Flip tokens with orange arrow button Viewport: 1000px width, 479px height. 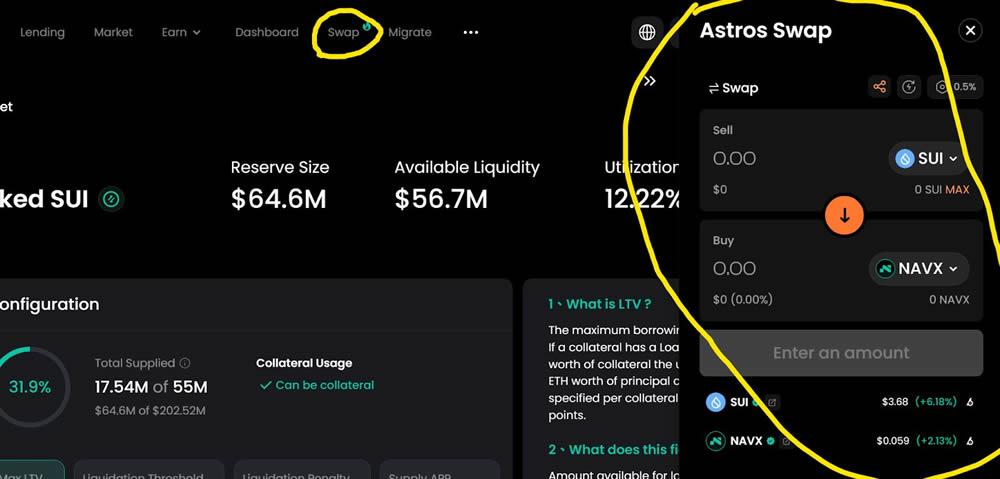coord(844,216)
